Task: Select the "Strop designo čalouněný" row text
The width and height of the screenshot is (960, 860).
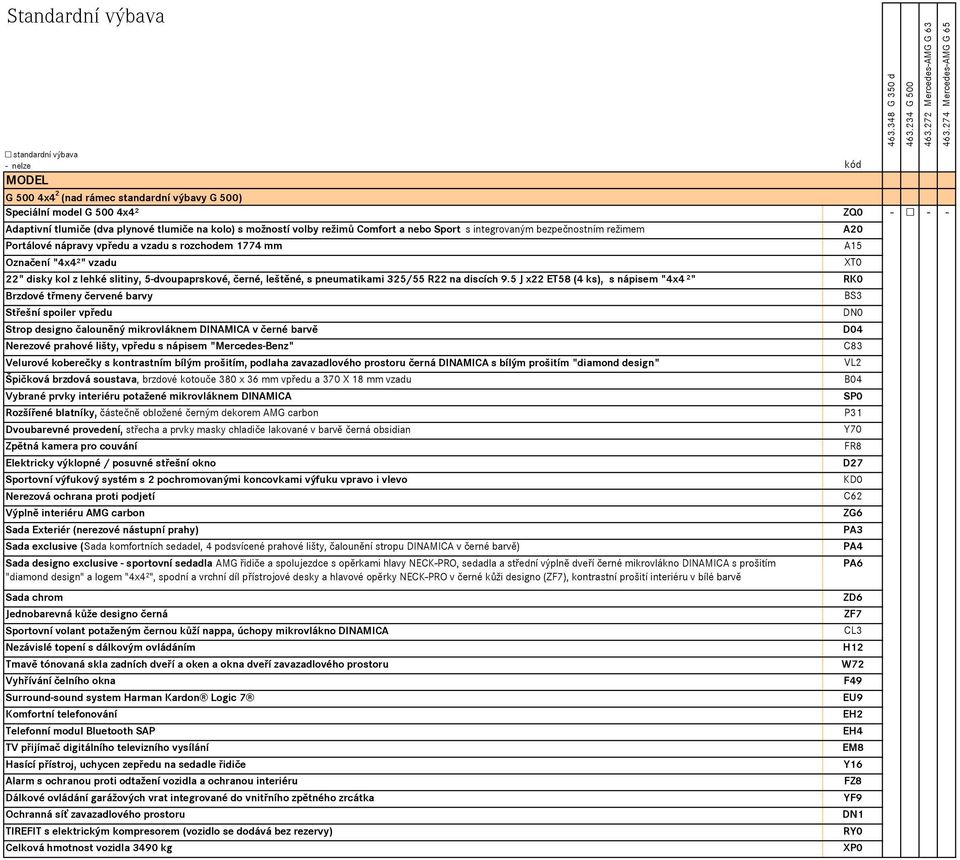Action: [162, 329]
